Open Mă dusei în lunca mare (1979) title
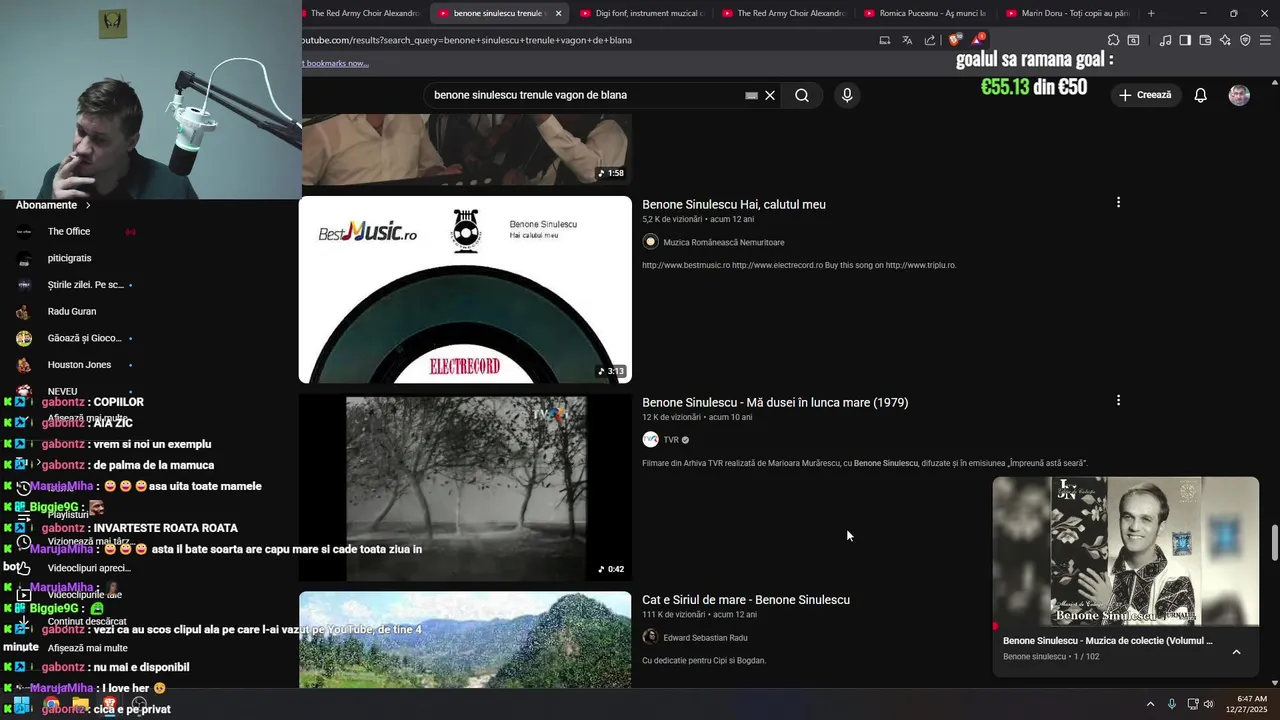 coord(775,402)
